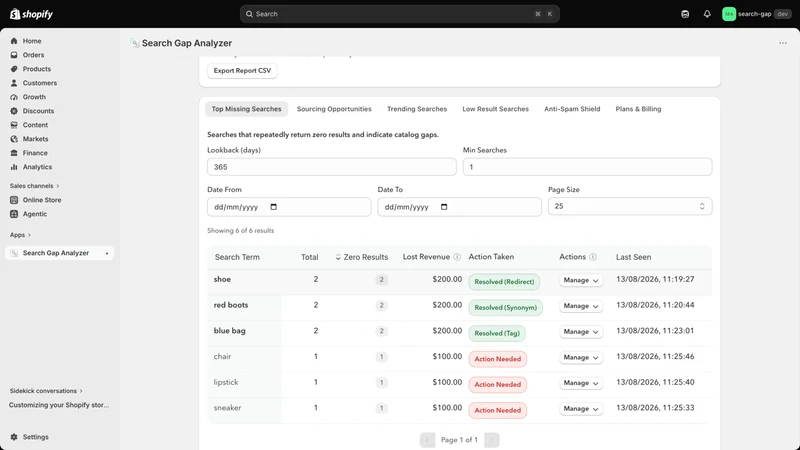Switch to Trending Searches tab
The width and height of the screenshot is (800, 450).
(x=417, y=109)
